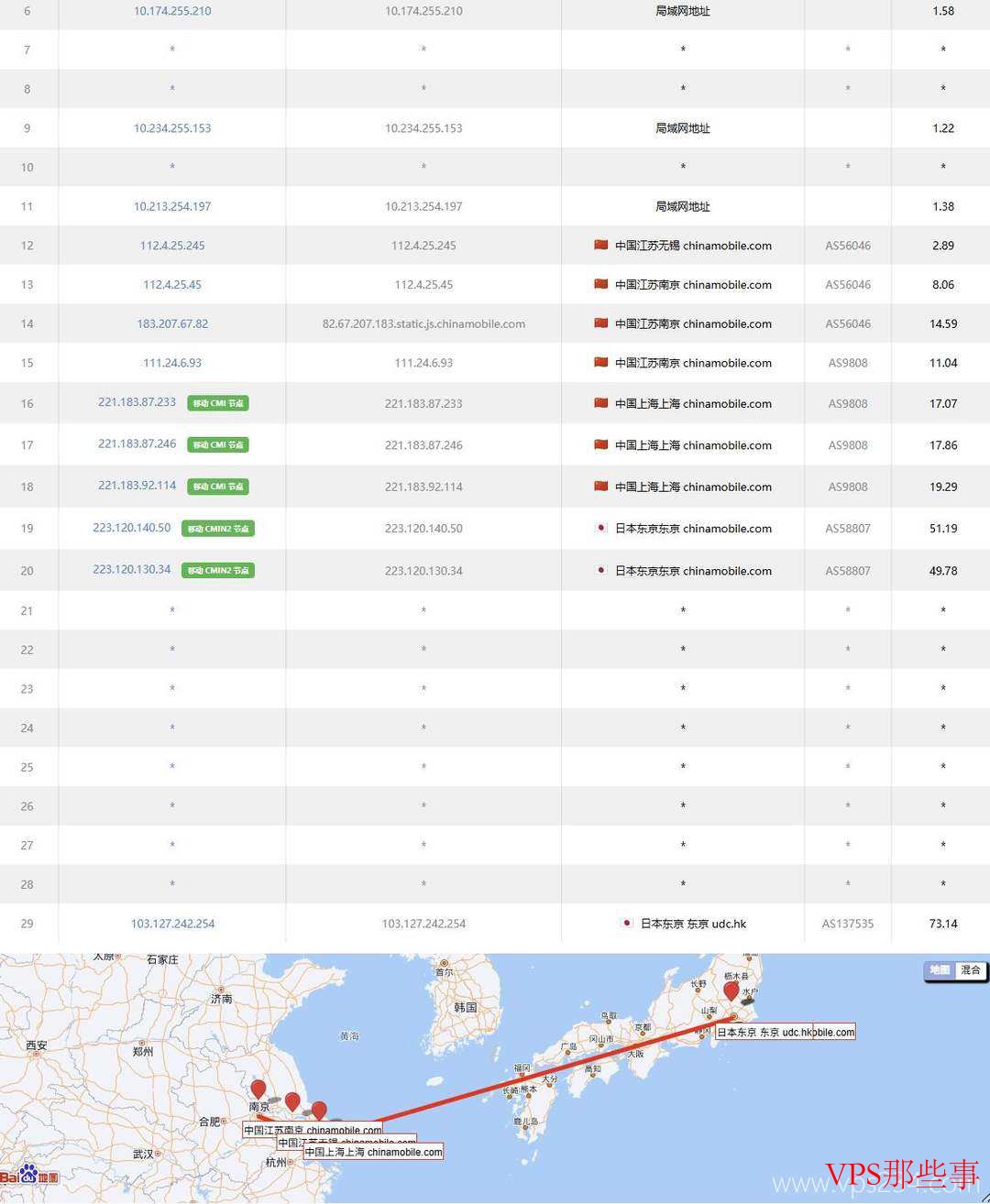
Task: Open IP link 10.174.255.210 in row 6
Action: [x=172, y=11]
